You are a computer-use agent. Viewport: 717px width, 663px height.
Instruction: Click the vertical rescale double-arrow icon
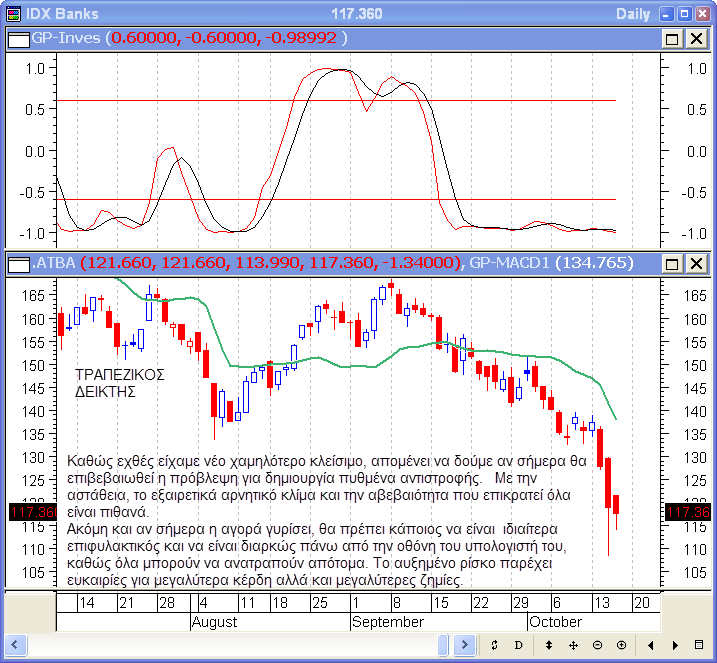[x=548, y=645]
